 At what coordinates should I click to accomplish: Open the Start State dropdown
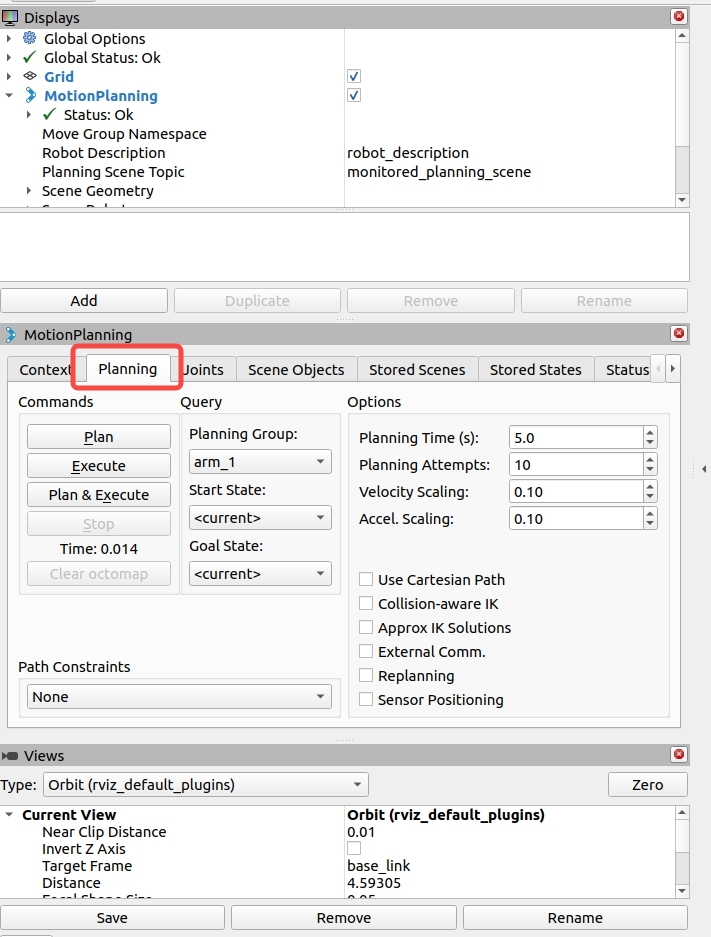tap(260, 518)
